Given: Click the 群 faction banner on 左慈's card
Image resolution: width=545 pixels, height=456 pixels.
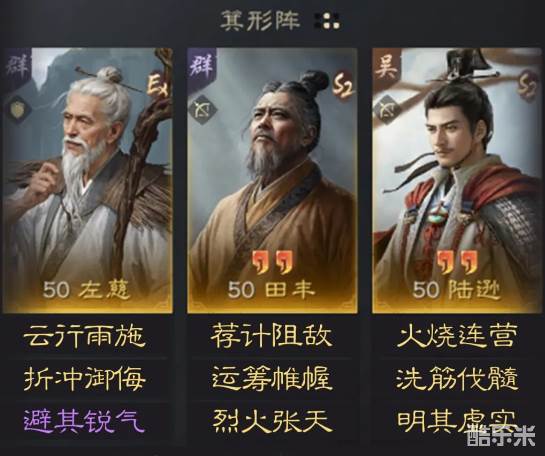Looking at the screenshot, I should [x=17, y=67].
